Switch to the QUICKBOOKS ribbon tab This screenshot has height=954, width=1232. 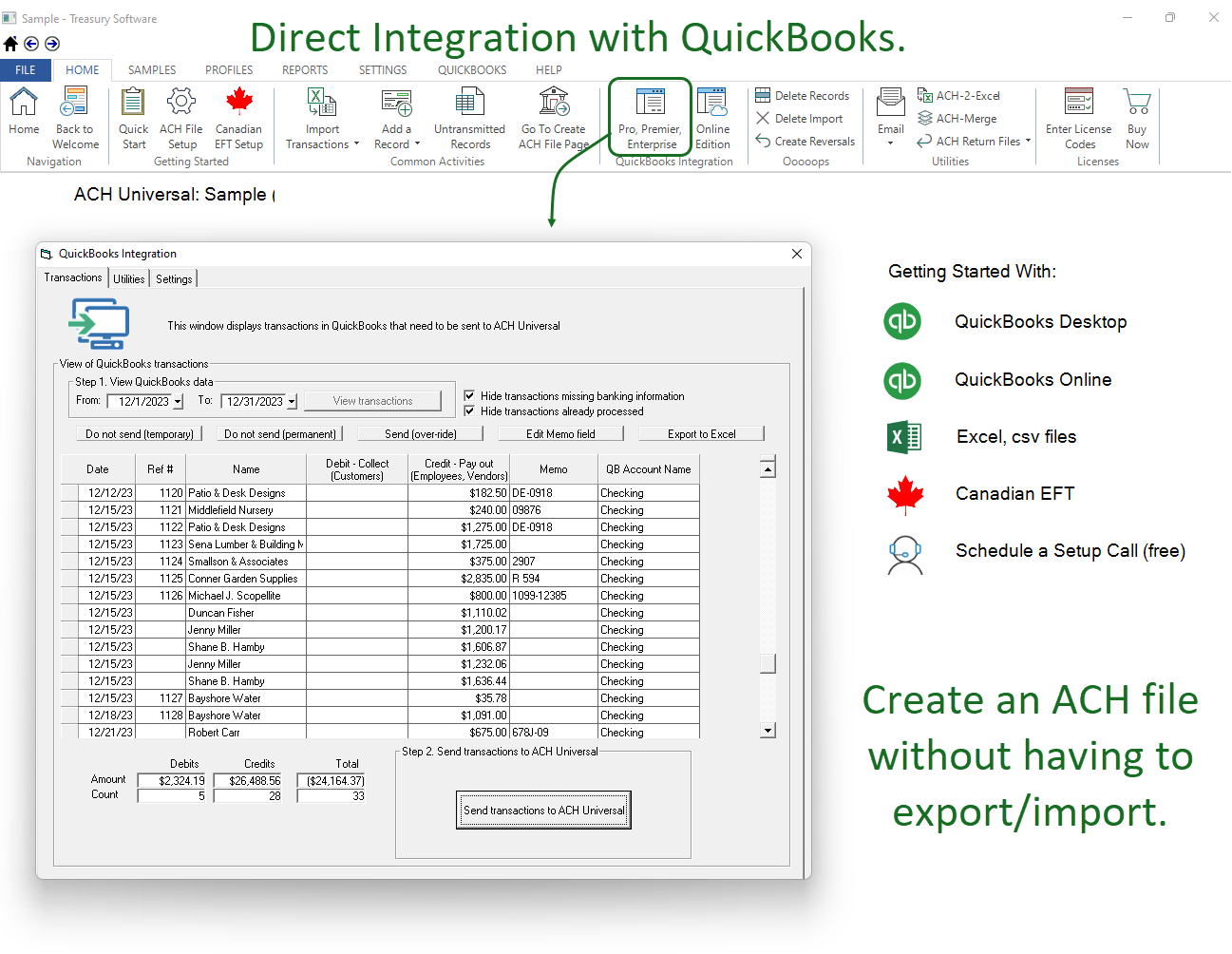pyautogui.click(x=472, y=70)
